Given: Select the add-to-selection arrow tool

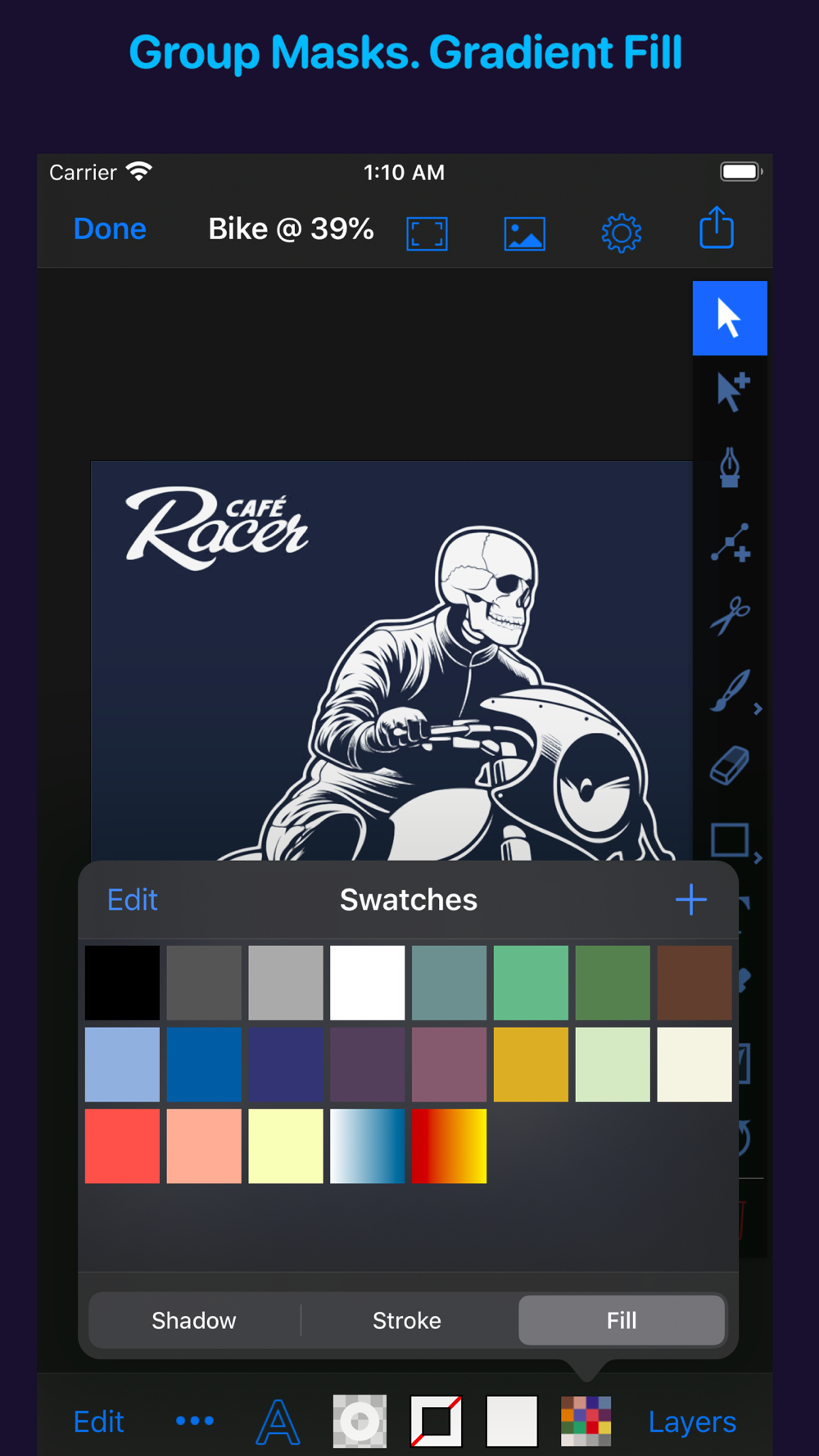Looking at the screenshot, I should click(x=731, y=391).
